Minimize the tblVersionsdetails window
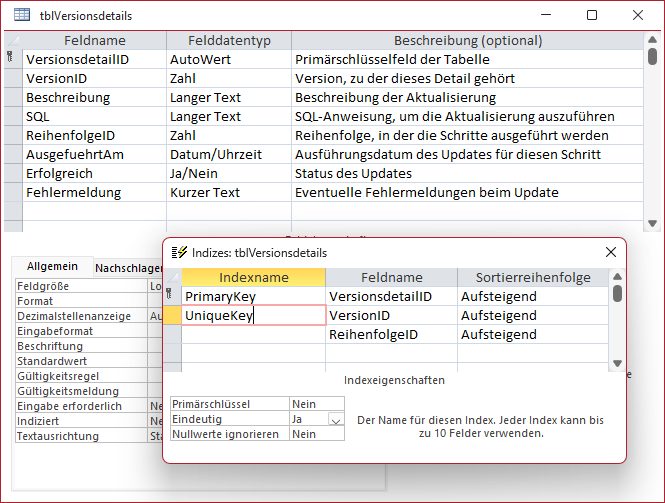The width and height of the screenshot is (665, 503). (546, 15)
